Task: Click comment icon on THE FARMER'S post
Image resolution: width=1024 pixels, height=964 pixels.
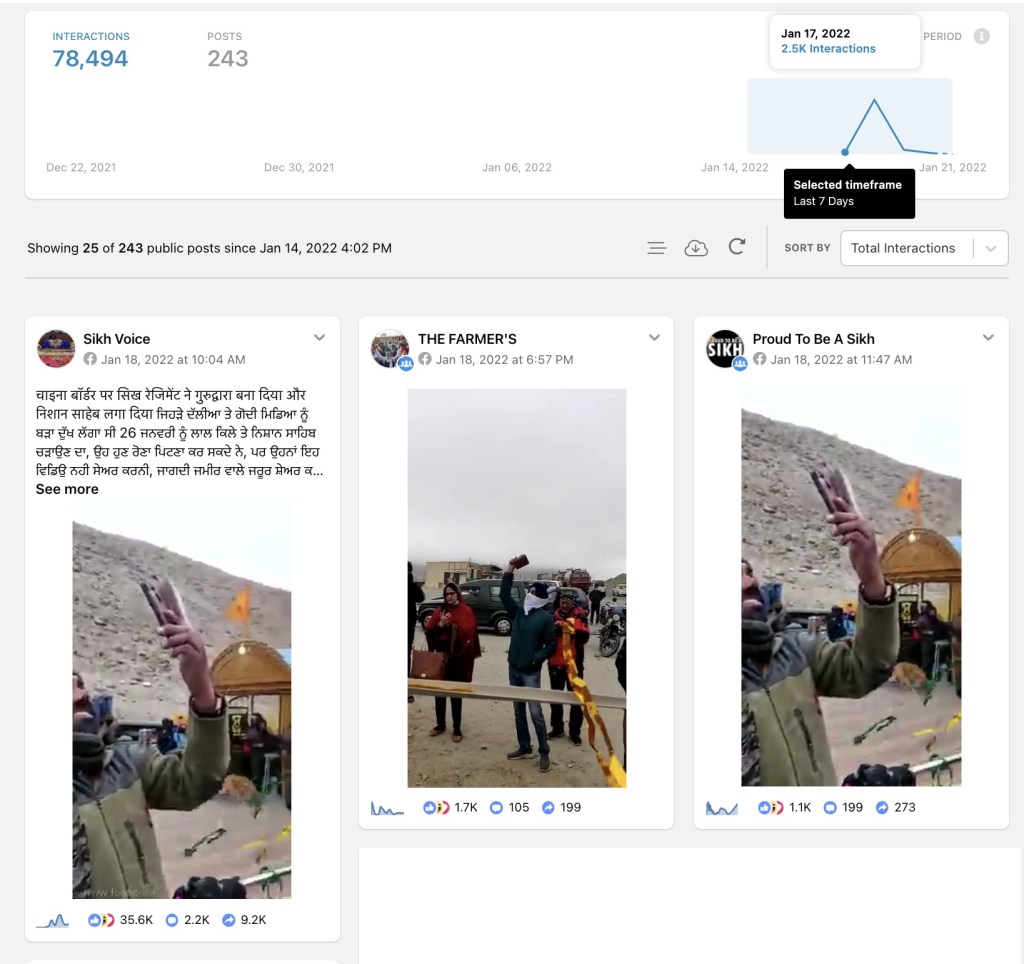Action: point(496,808)
